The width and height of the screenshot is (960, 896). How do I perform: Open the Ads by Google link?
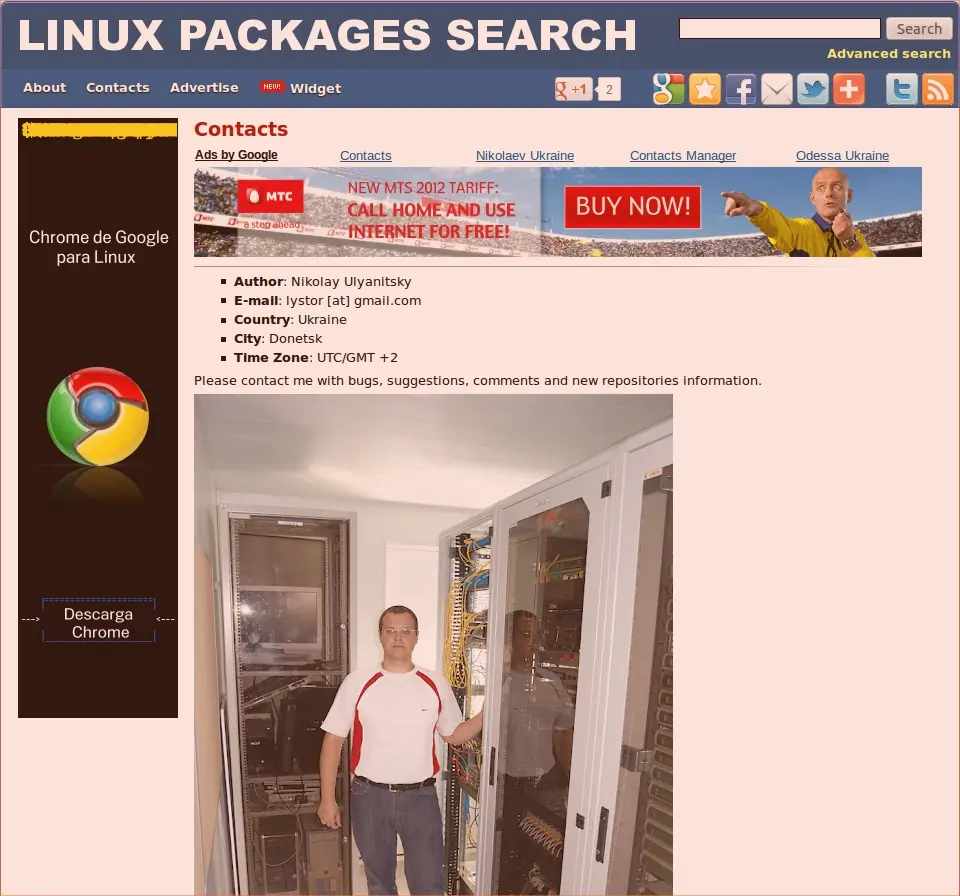pos(236,155)
